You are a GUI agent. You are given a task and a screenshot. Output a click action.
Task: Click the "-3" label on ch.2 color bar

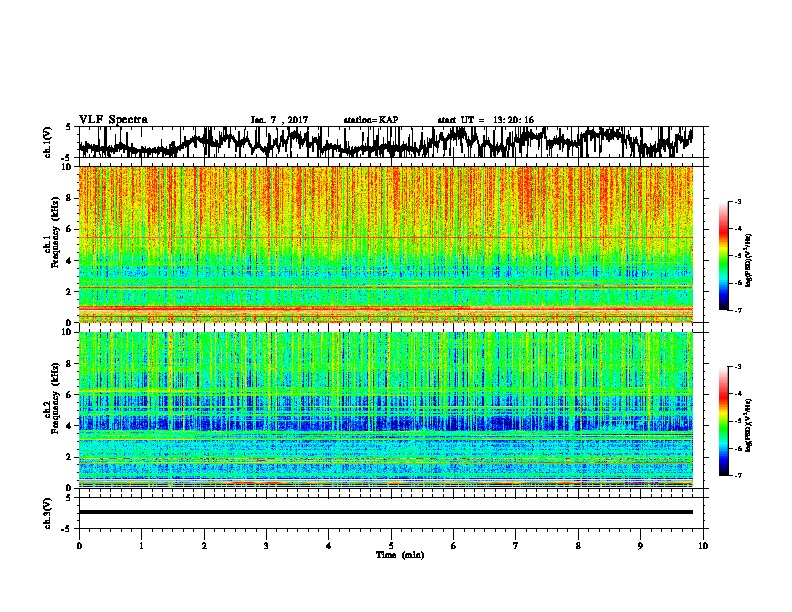pos(737,367)
